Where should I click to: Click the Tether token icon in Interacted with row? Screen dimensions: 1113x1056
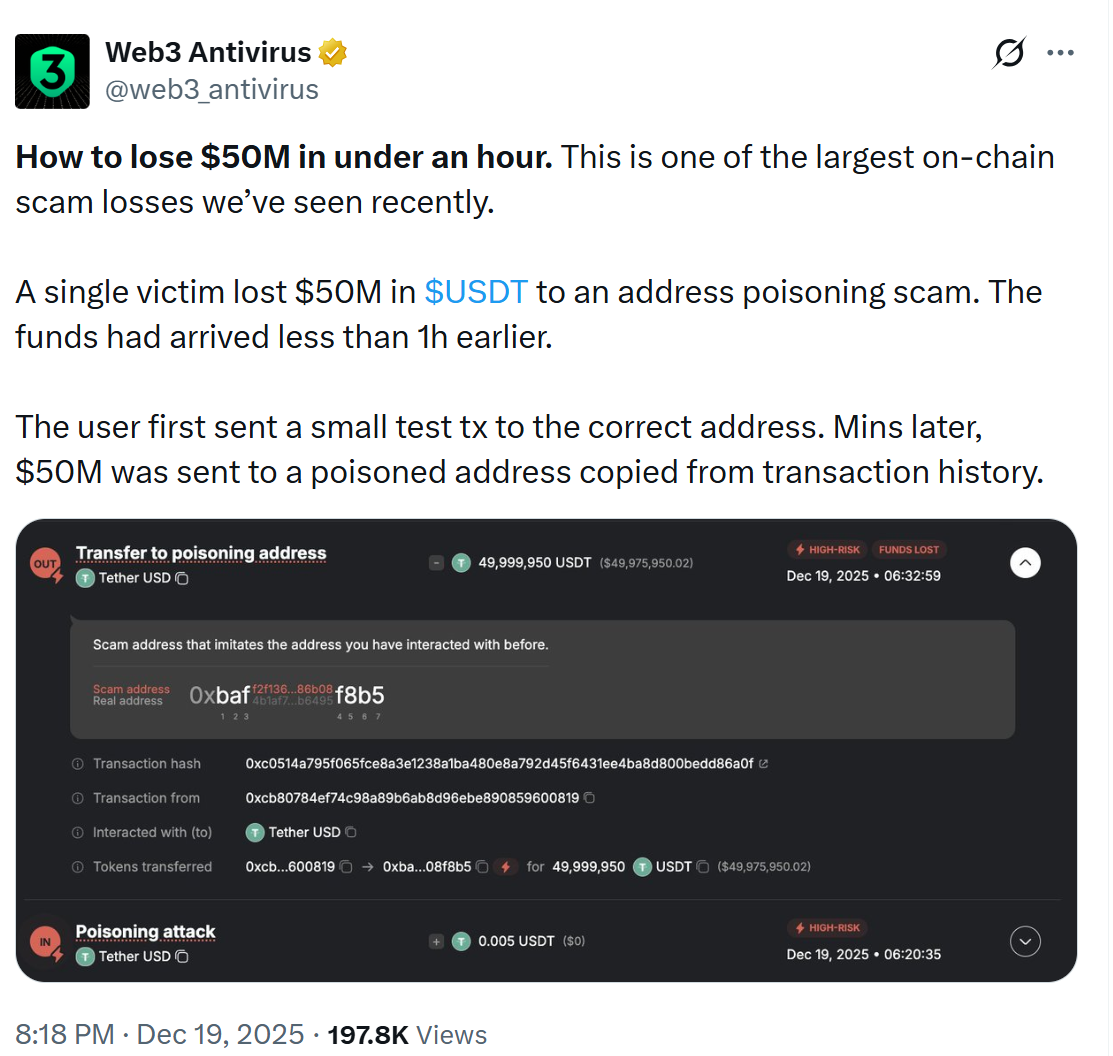pyautogui.click(x=254, y=832)
